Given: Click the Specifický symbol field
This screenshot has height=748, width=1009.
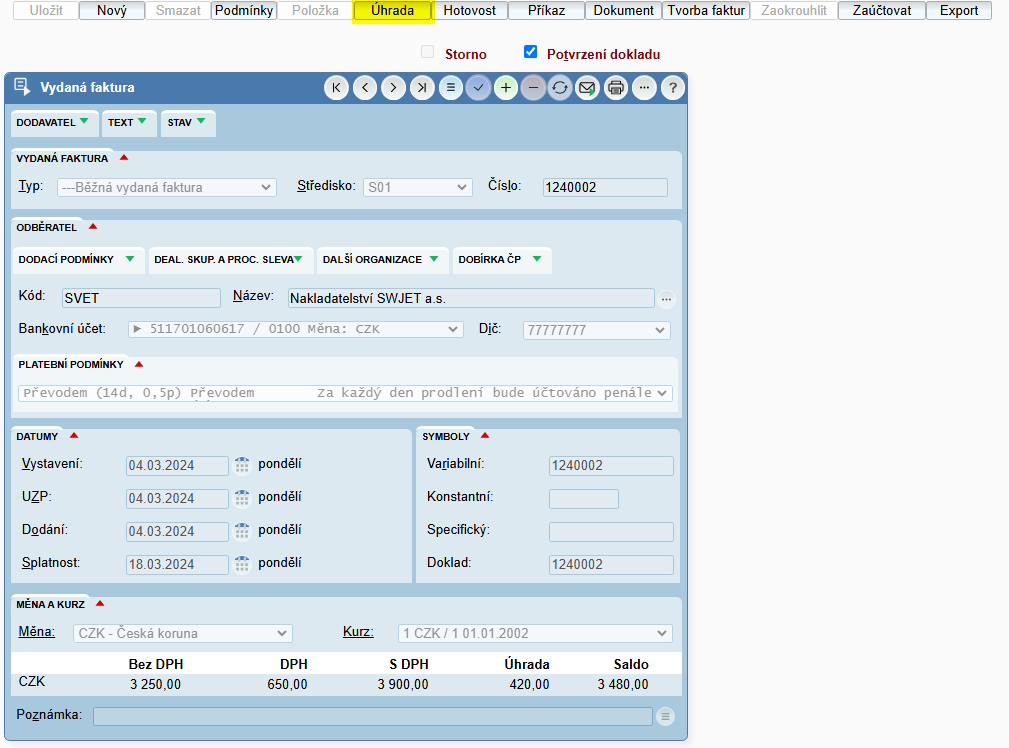Looking at the screenshot, I should (x=611, y=532).
